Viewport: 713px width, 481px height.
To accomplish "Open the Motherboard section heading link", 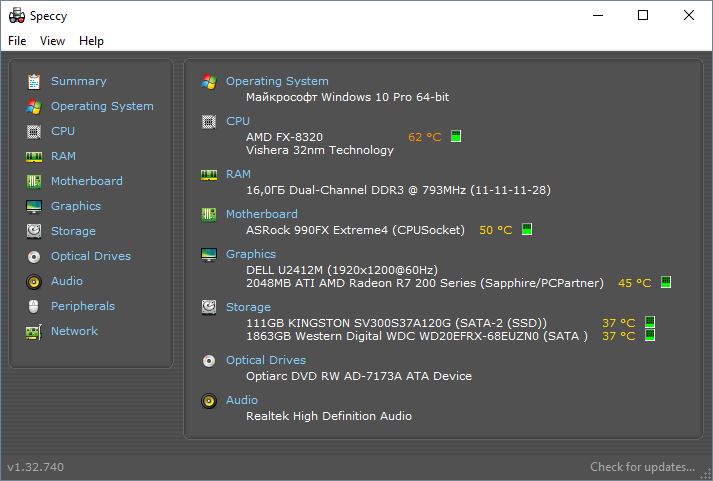I will (x=262, y=214).
